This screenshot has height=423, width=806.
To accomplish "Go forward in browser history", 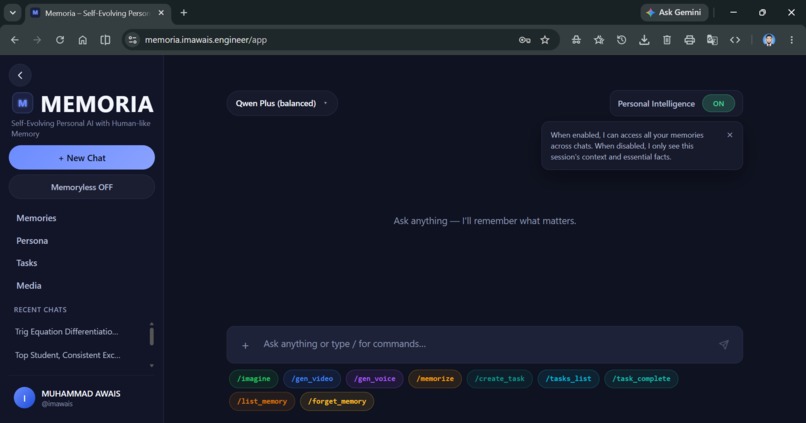I will (37, 40).
